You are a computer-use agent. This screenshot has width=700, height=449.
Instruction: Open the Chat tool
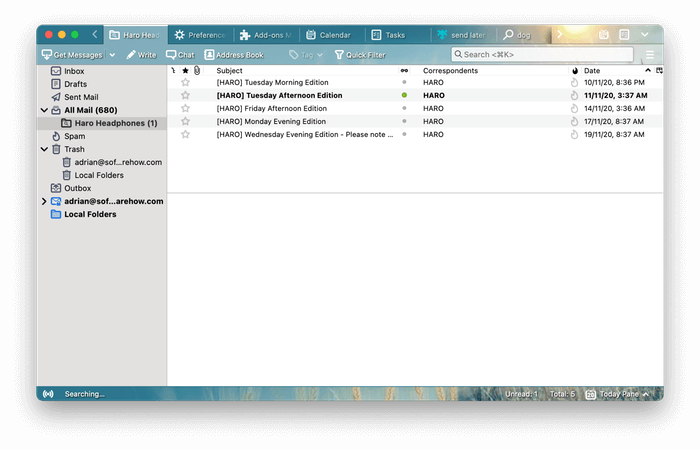[180, 55]
